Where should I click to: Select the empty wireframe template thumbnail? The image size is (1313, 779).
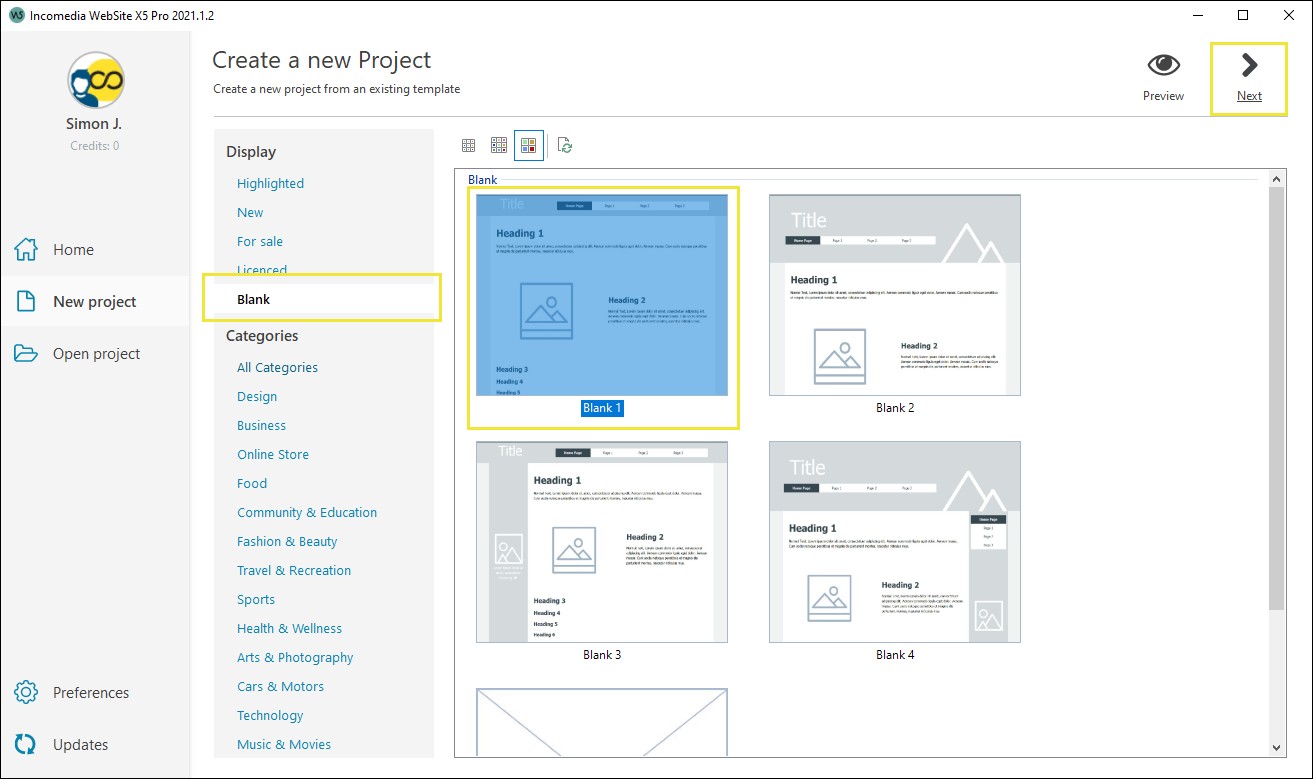(602, 722)
